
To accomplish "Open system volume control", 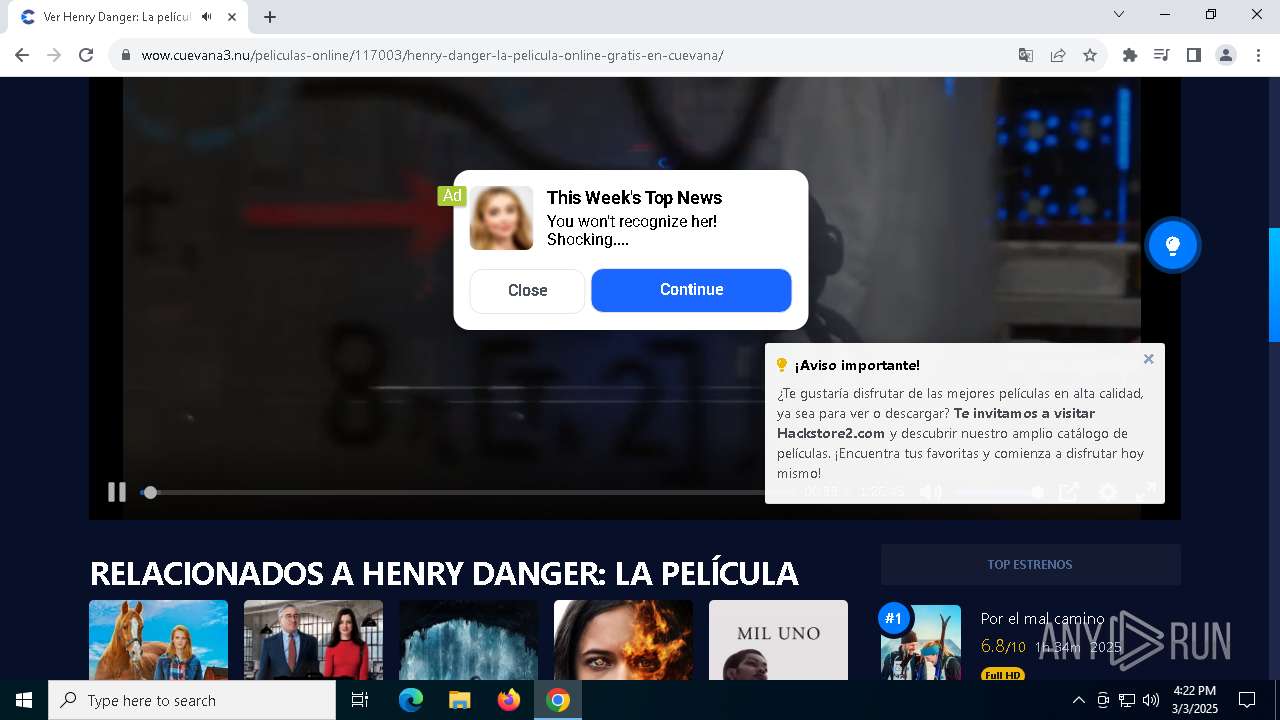I will click(x=1151, y=700).
